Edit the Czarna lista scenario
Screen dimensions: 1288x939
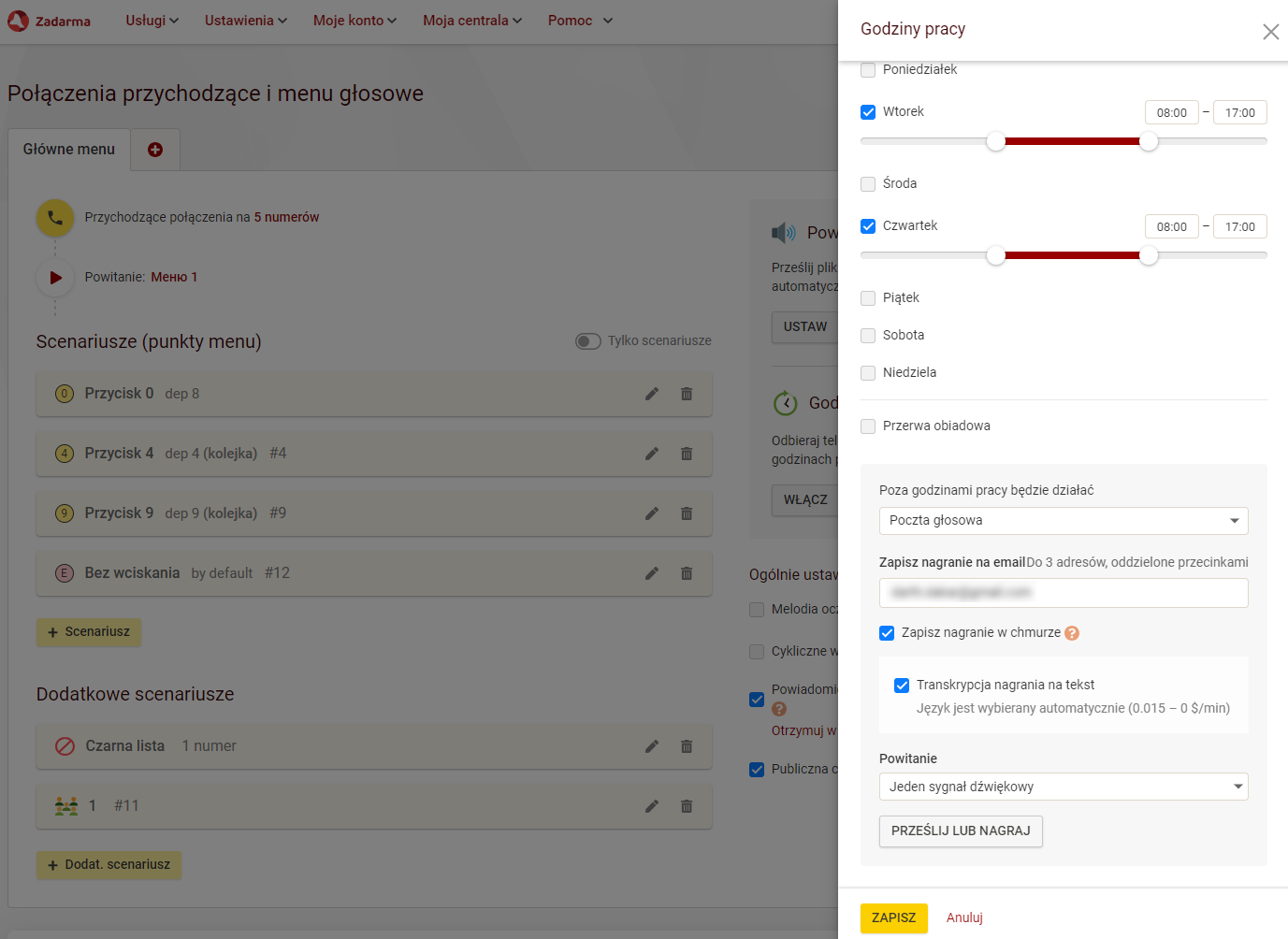[652, 746]
